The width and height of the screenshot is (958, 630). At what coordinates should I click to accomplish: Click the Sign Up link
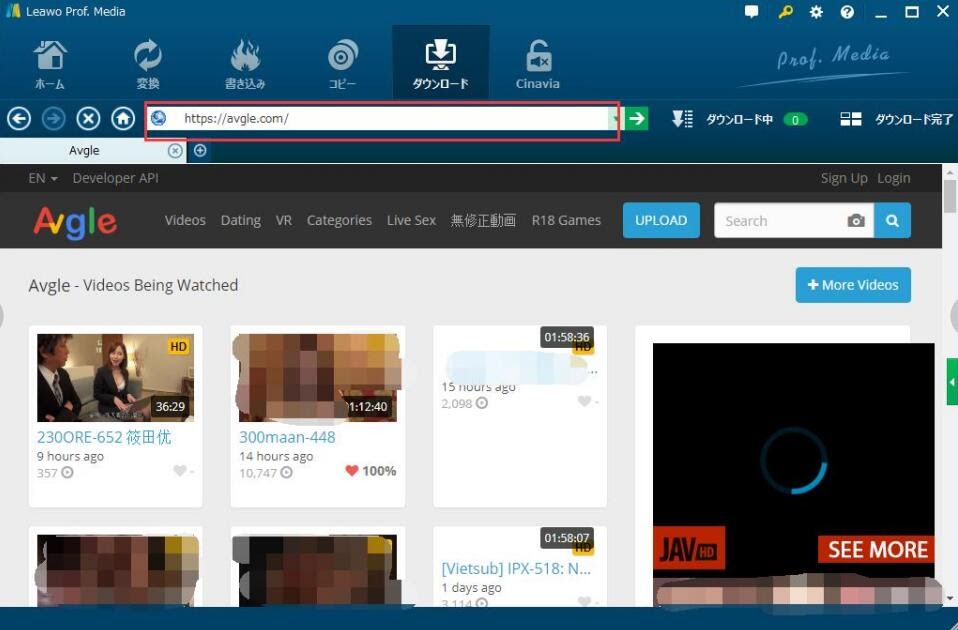pyautogui.click(x=844, y=178)
